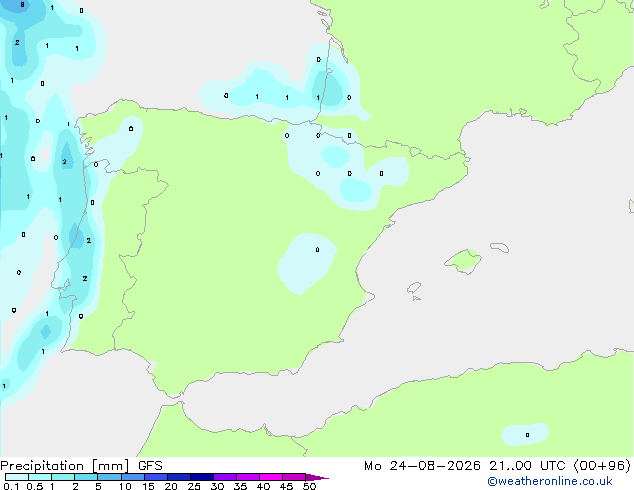The image size is (634, 490).
Task: Click the legend label '0.5'
Action: pos(35,486)
